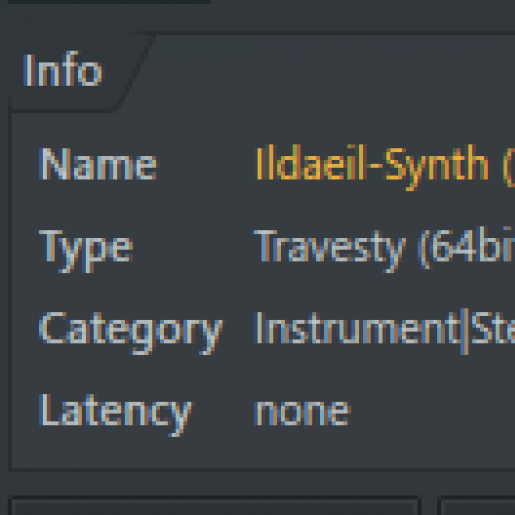Viewport: 515px width, 515px height.
Task: Select the latency value none
Action: pyautogui.click(x=302, y=413)
